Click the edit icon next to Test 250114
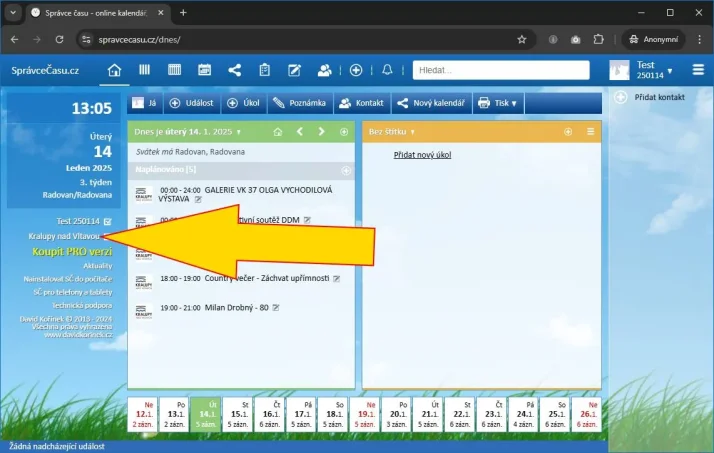714x453 pixels. point(107,220)
